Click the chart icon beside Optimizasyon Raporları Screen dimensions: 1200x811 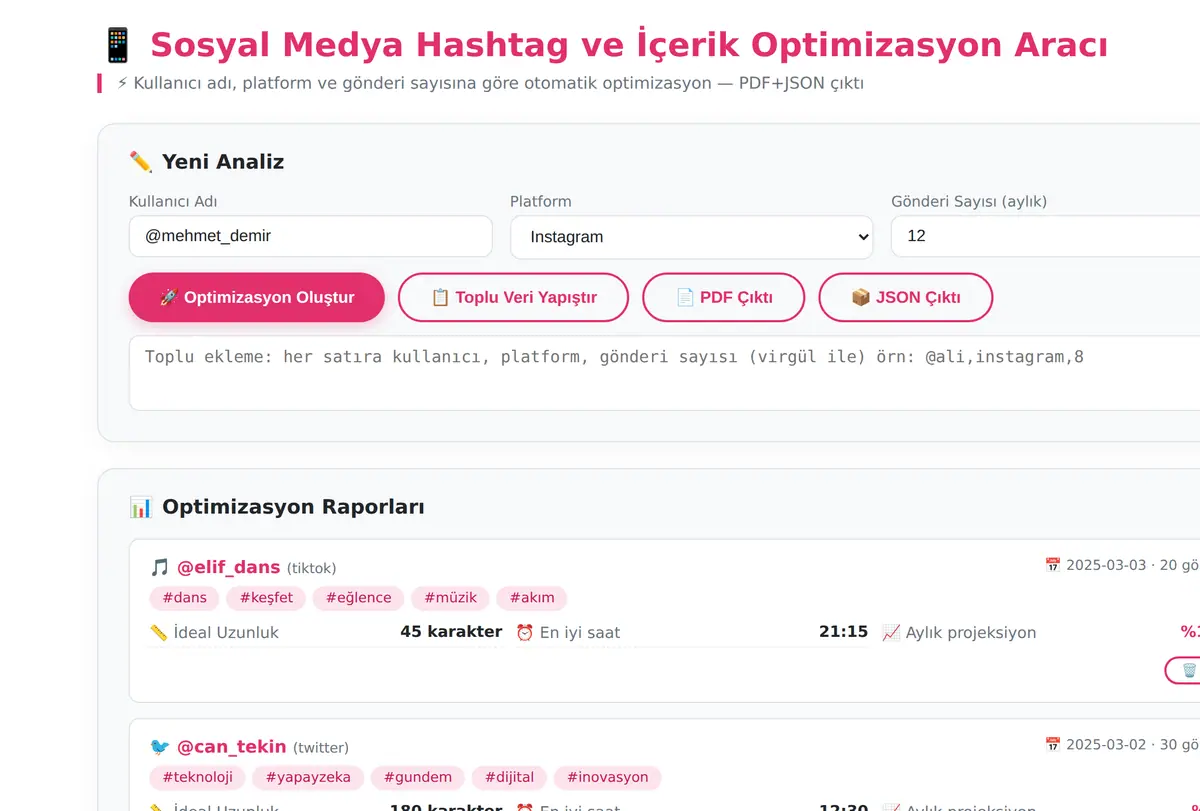click(141, 507)
